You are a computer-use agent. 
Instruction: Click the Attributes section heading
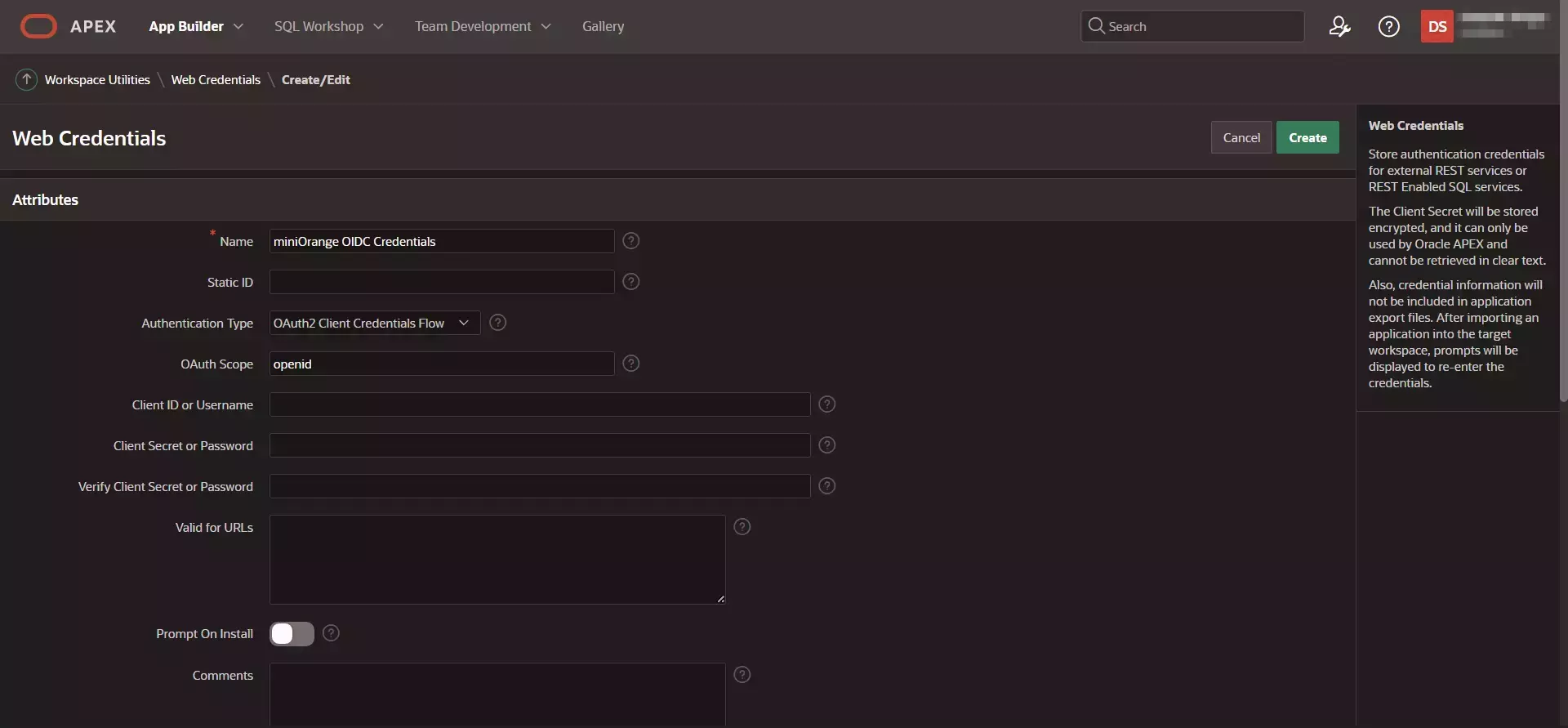45,199
